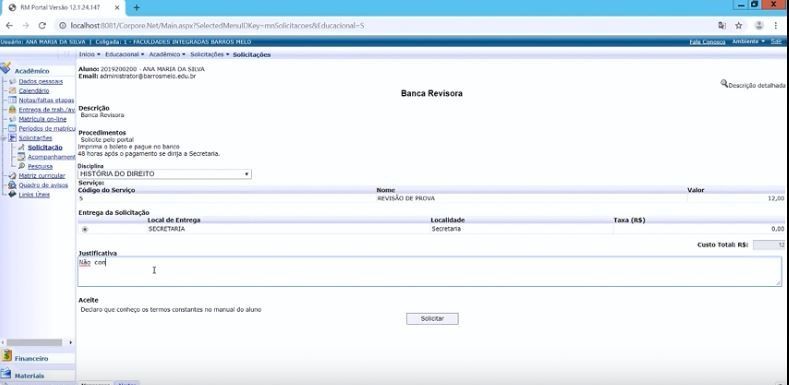Click the Solicitar button
This screenshot has width=789, height=385.
click(432, 319)
